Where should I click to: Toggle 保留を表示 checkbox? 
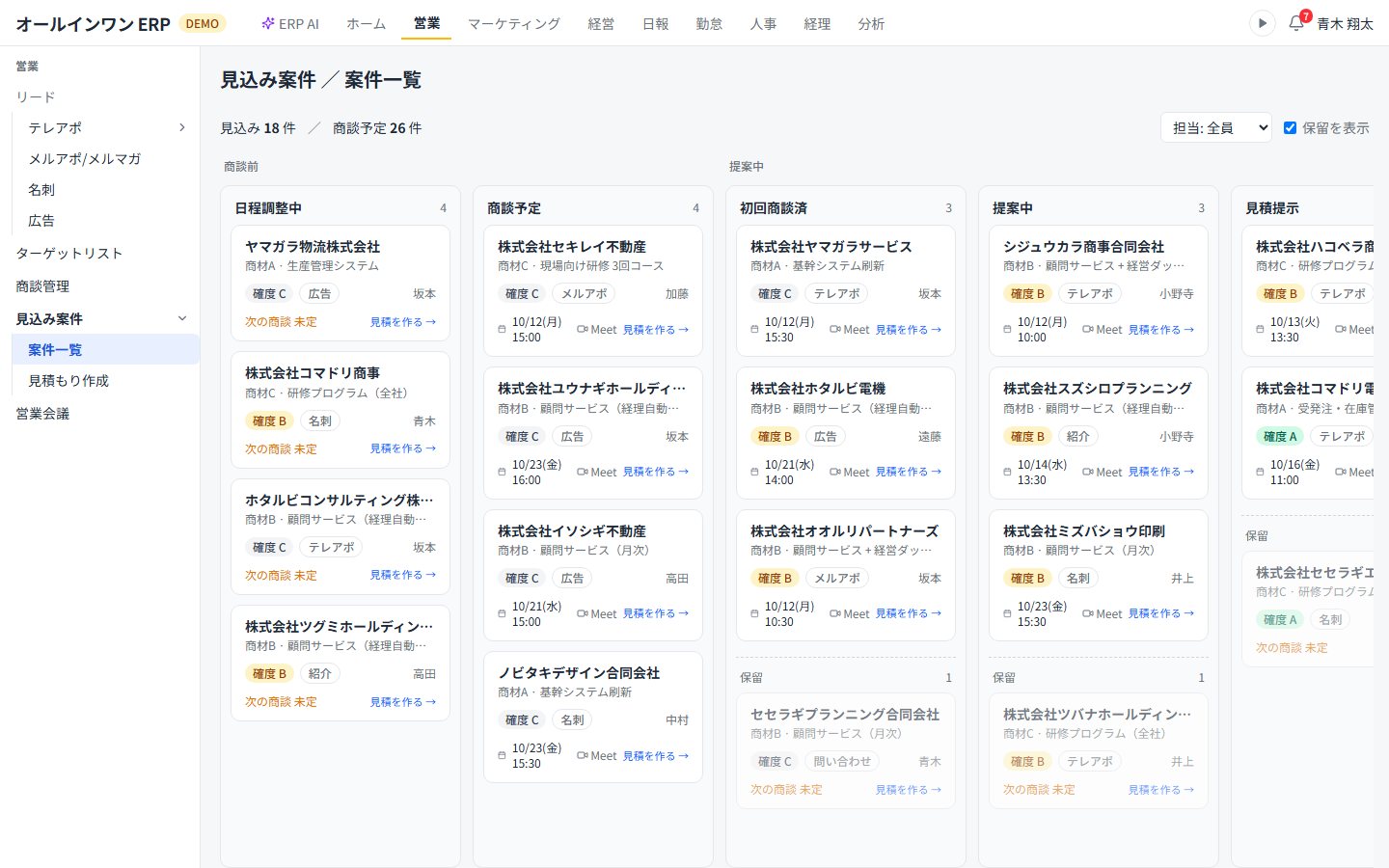coord(1290,127)
